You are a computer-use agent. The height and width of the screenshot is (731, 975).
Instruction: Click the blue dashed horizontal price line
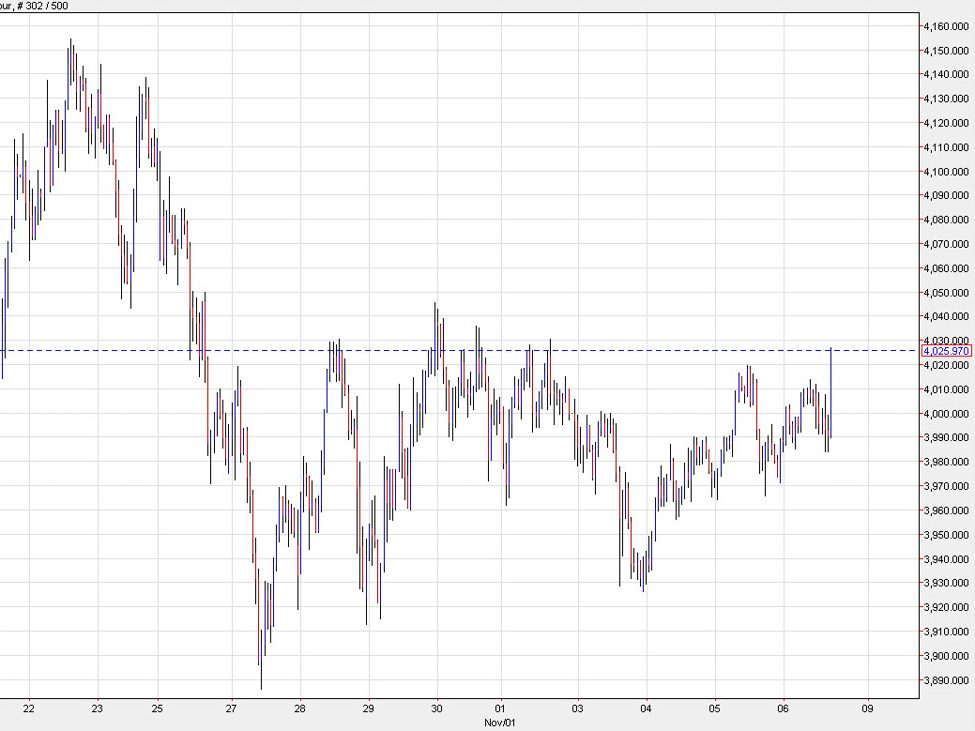coord(600,350)
